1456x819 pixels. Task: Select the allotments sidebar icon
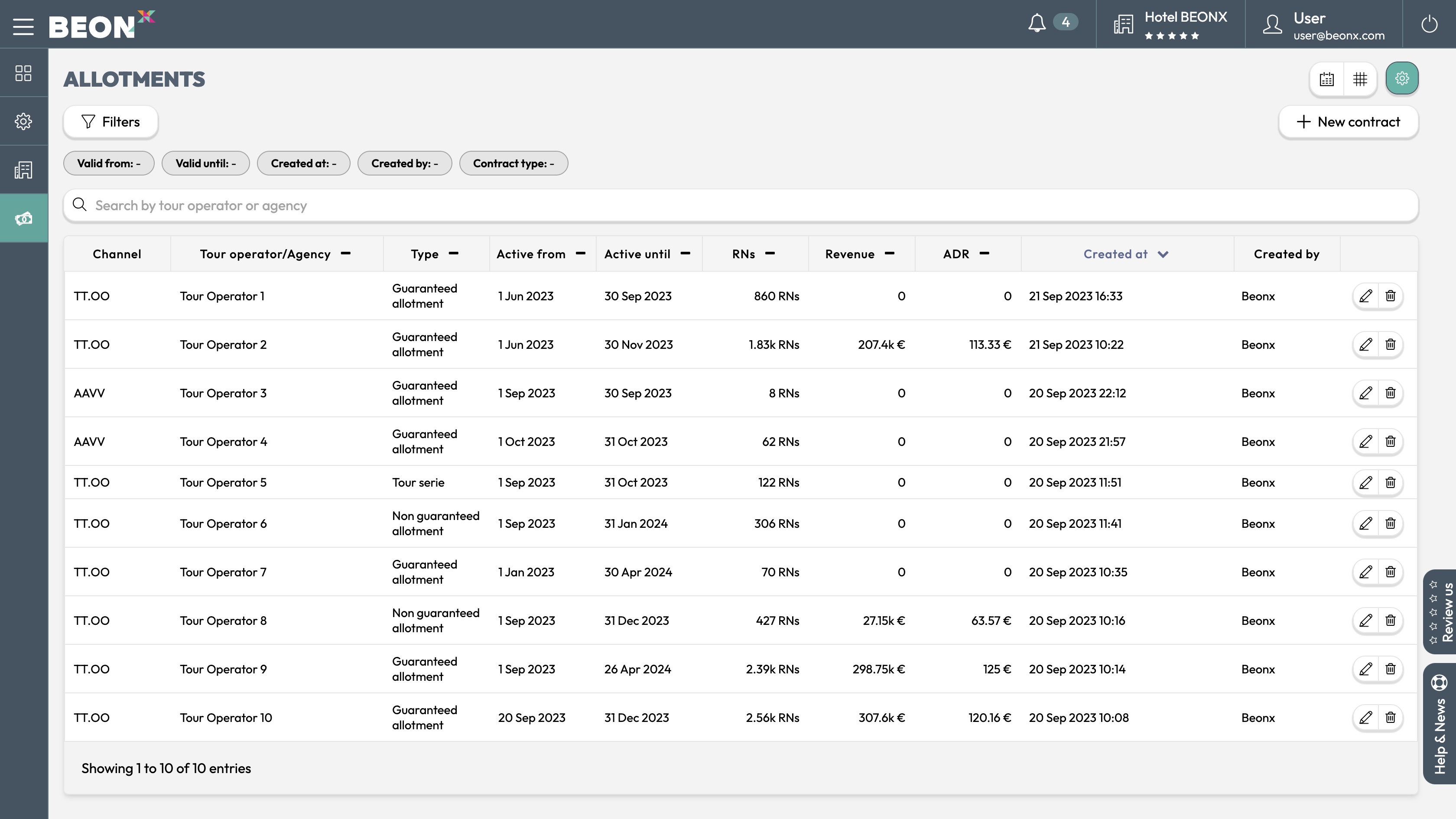pyautogui.click(x=23, y=218)
